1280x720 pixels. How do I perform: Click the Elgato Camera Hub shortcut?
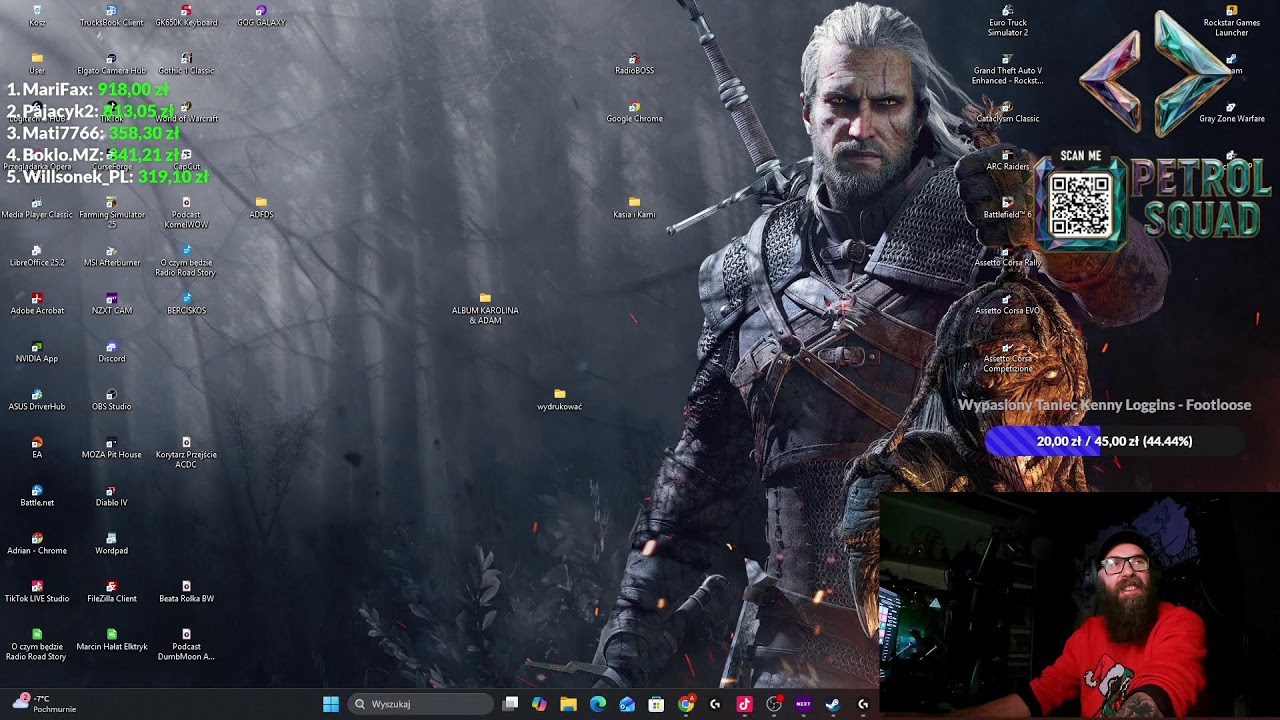pyautogui.click(x=111, y=63)
